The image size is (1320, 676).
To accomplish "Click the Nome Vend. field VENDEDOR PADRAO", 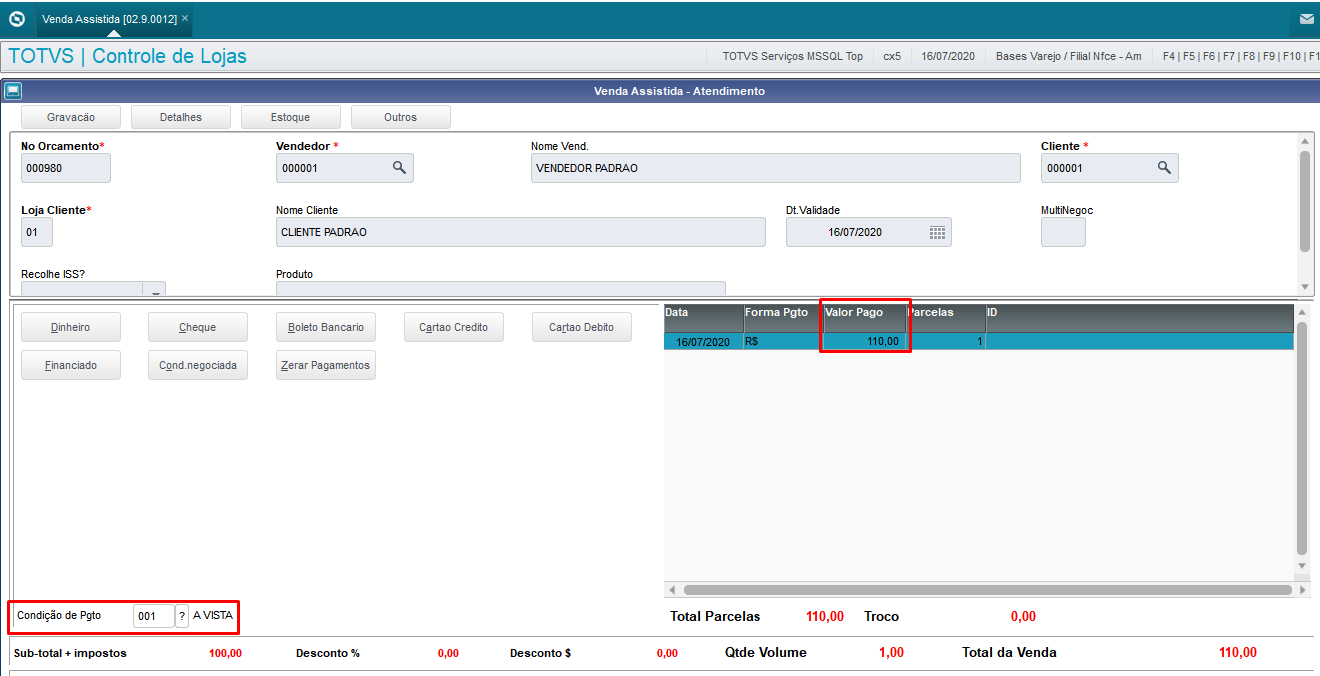I will tap(776, 168).
